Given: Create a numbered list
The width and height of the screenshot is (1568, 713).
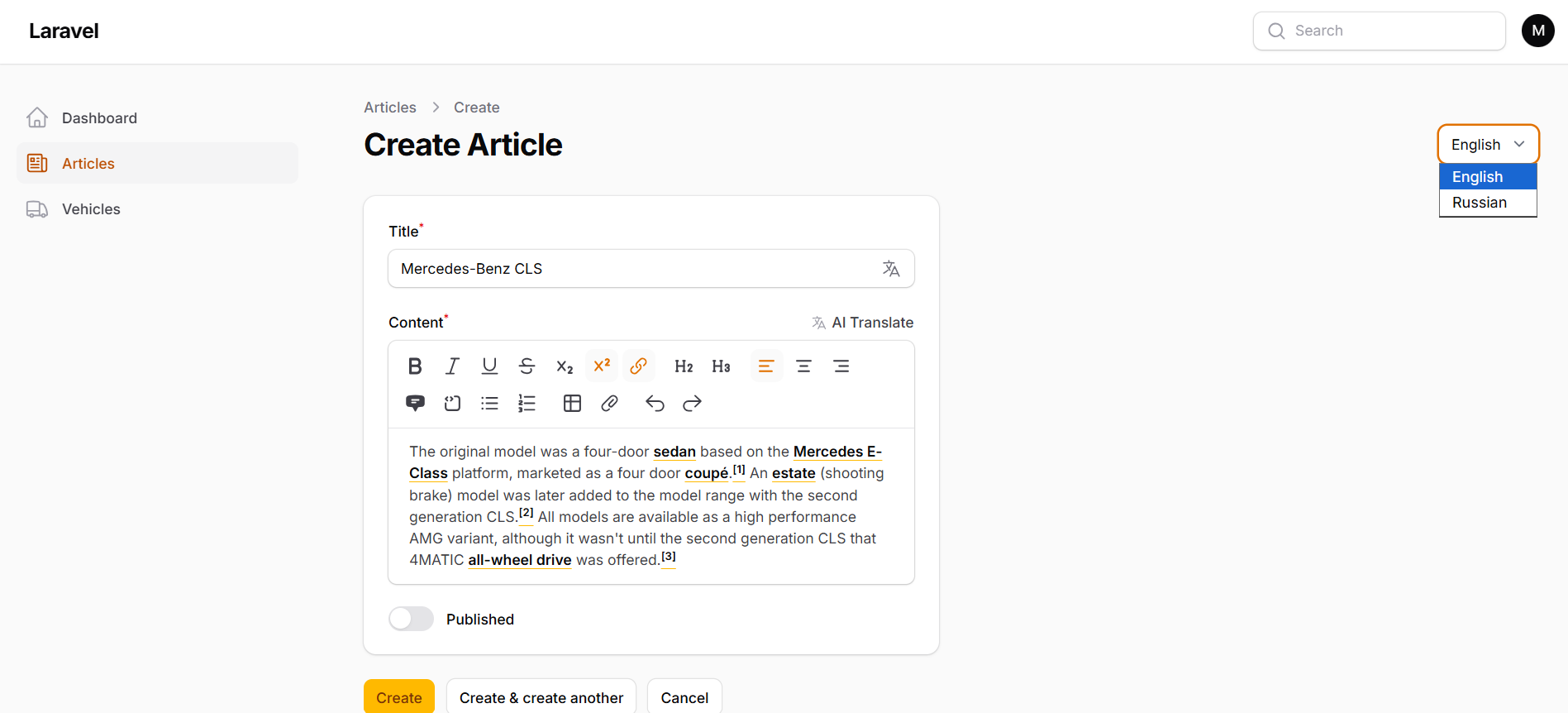Looking at the screenshot, I should point(527,404).
